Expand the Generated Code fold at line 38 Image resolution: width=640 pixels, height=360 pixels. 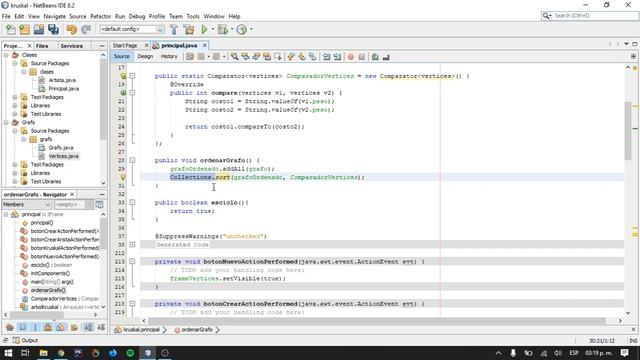click(x=132, y=244)
